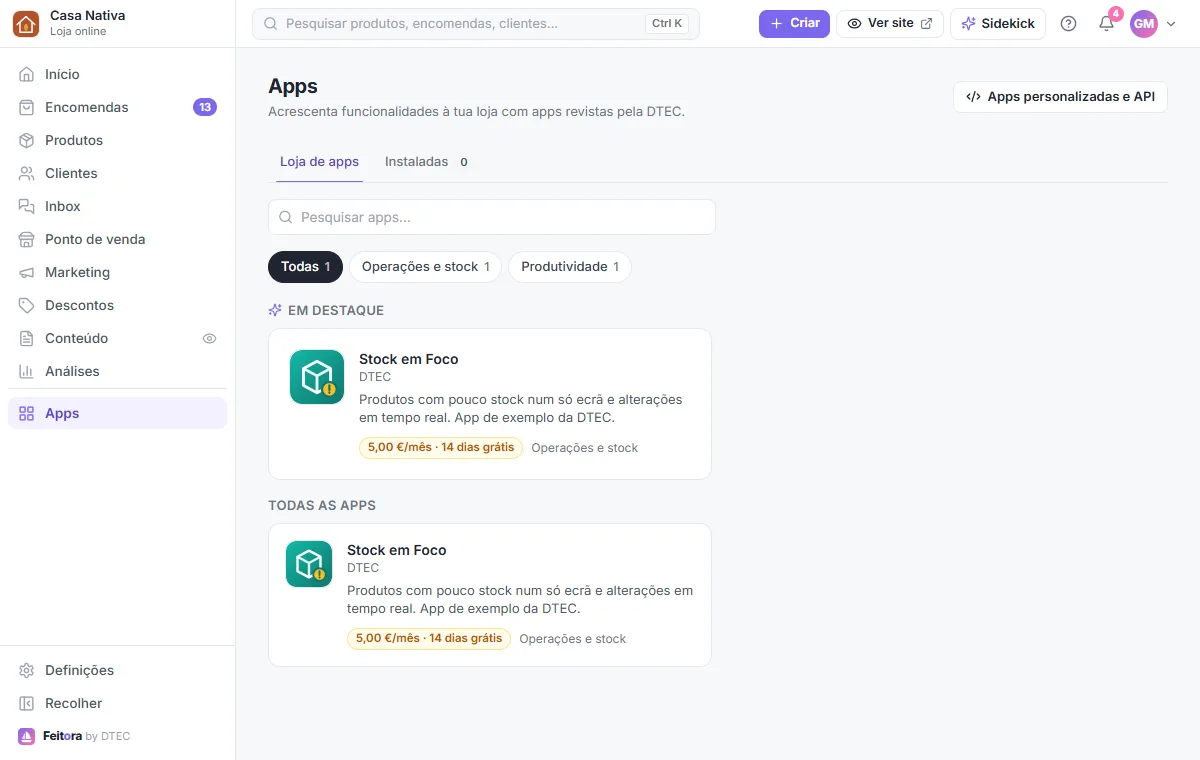Open the Casa Nativa store logo
The width and height of the screenshot is (1200, 760).
click(x=26, y=23)
